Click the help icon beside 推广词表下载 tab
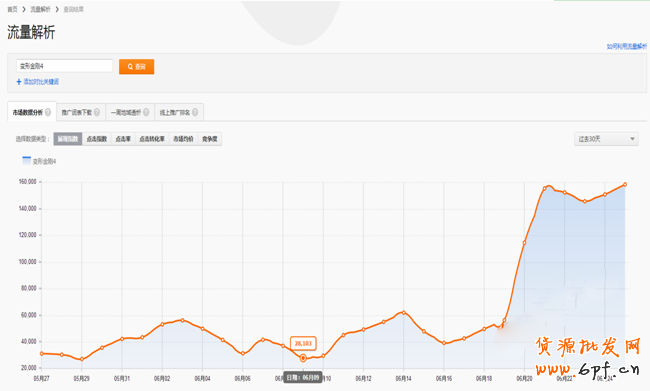650x391 pixels. (97, 112)
